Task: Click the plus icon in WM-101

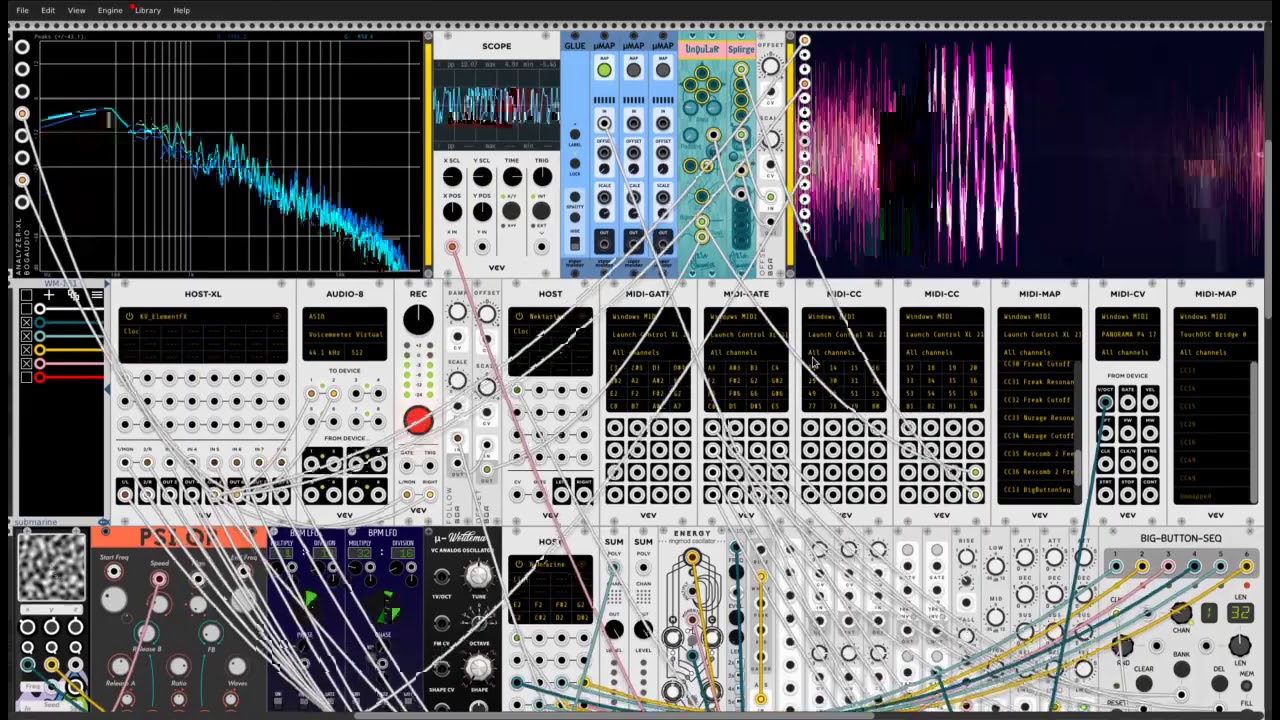Action: point(48,296)
